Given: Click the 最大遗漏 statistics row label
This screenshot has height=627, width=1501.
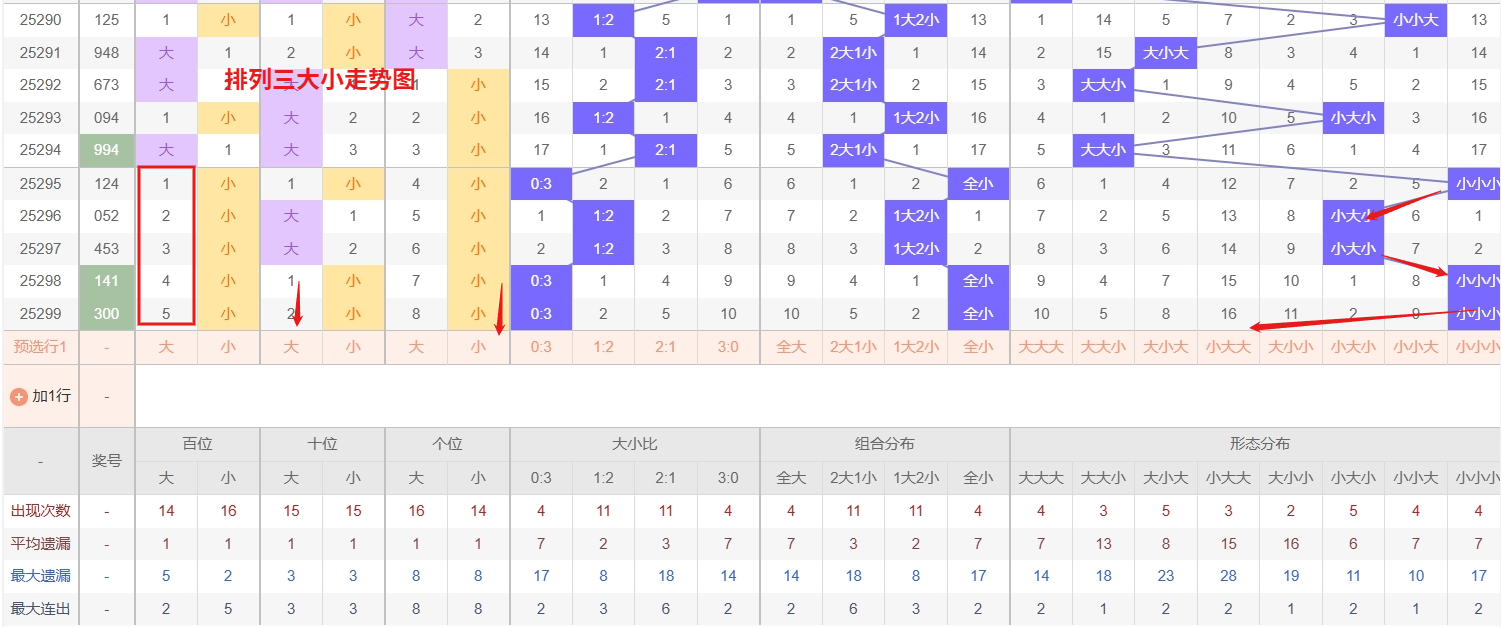Looking at the screenshot, I should tap(41, 576).
